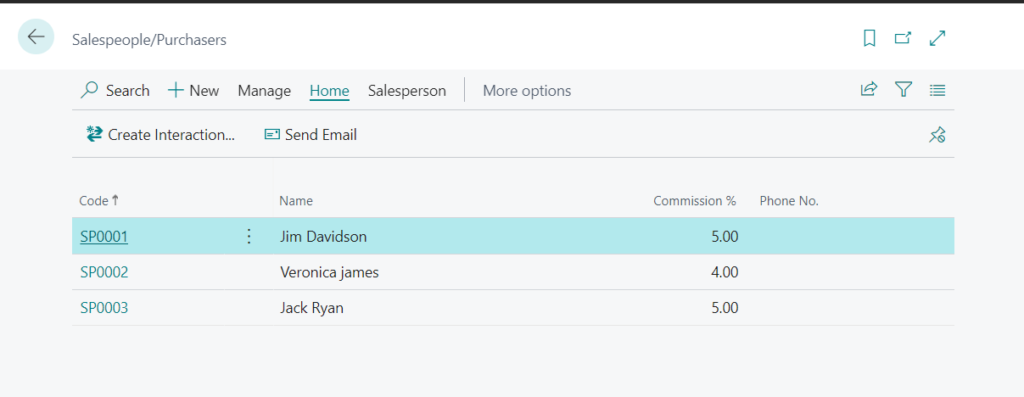Viewport: 1024px width, 397px height.
Task: Open the SP0001 row three-dot menu
Action: coord(248,236)
